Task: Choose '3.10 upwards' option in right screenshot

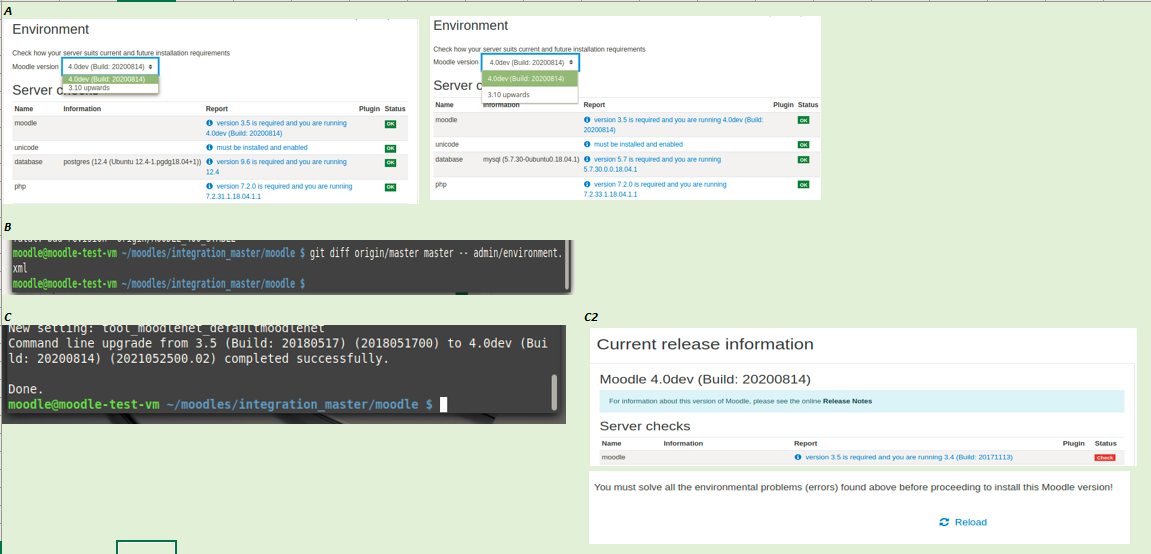Action: [x=509, y=95]
